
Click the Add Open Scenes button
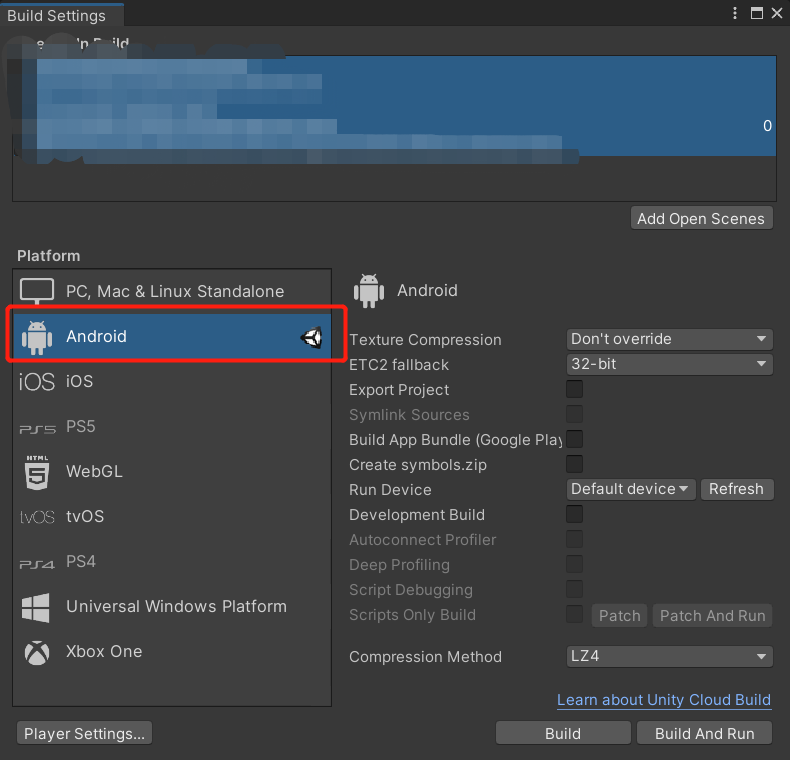click(701, 218)
